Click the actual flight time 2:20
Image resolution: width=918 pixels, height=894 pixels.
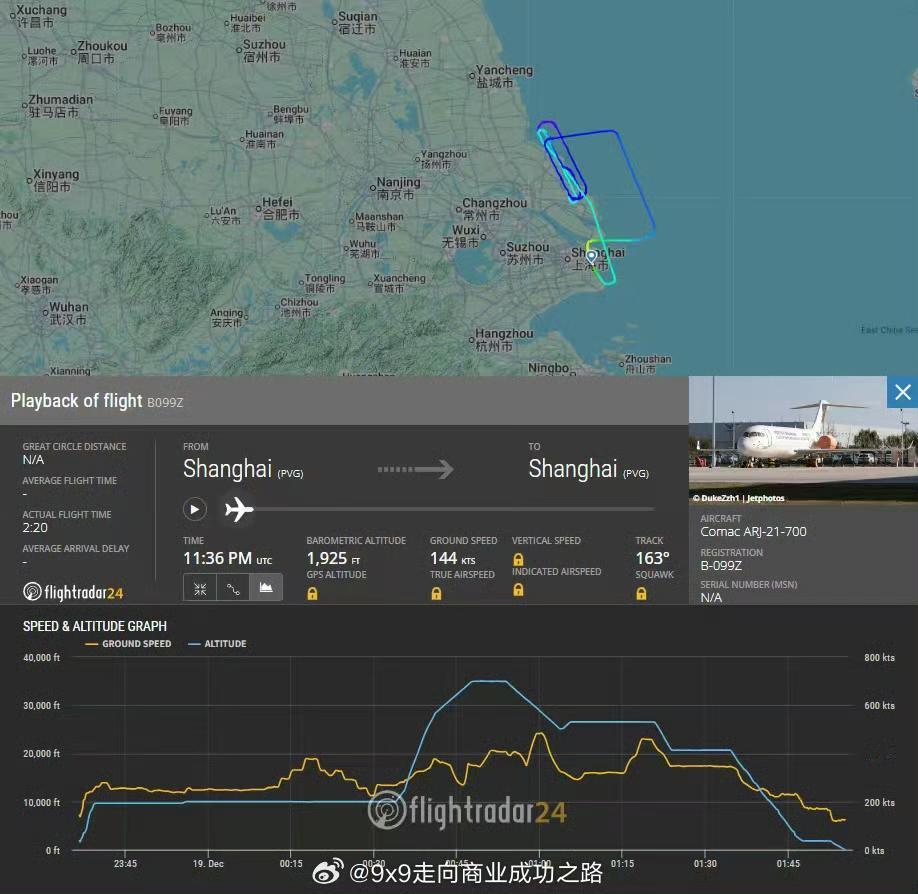pyautogui.click(x=35, y=528)
